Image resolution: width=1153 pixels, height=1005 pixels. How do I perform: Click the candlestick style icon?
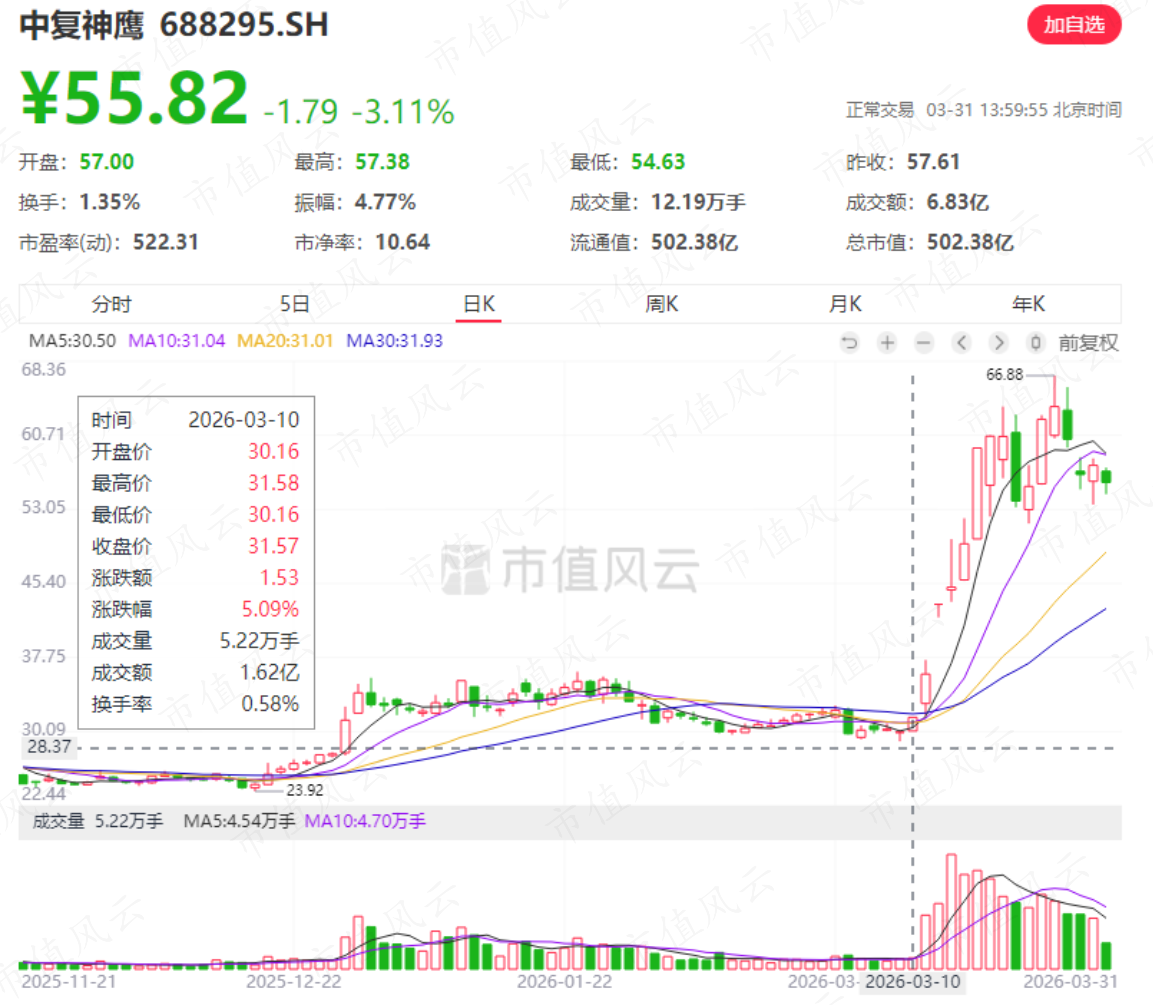click(1035, 343)
